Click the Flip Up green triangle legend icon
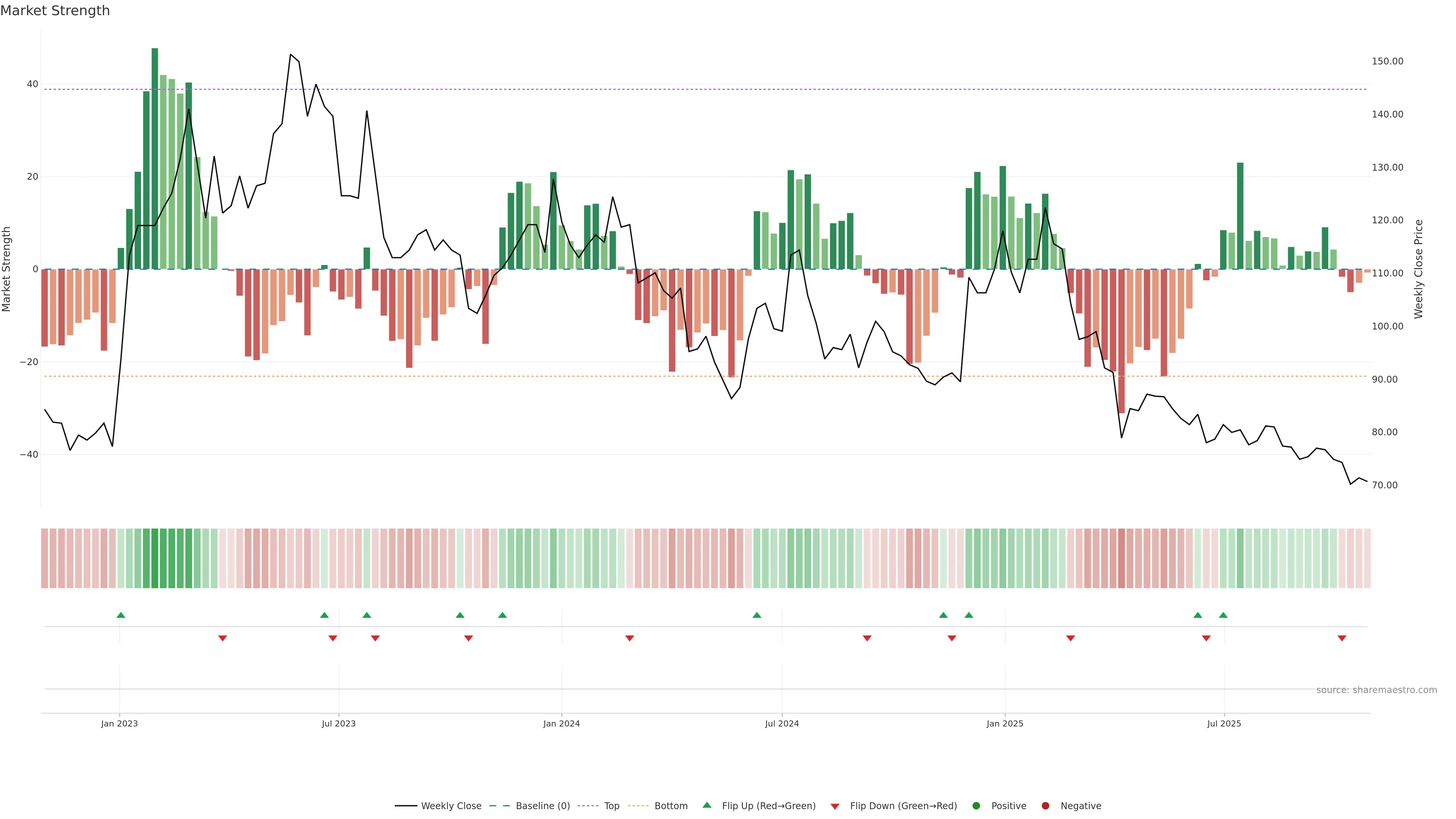 click(706, 805)
